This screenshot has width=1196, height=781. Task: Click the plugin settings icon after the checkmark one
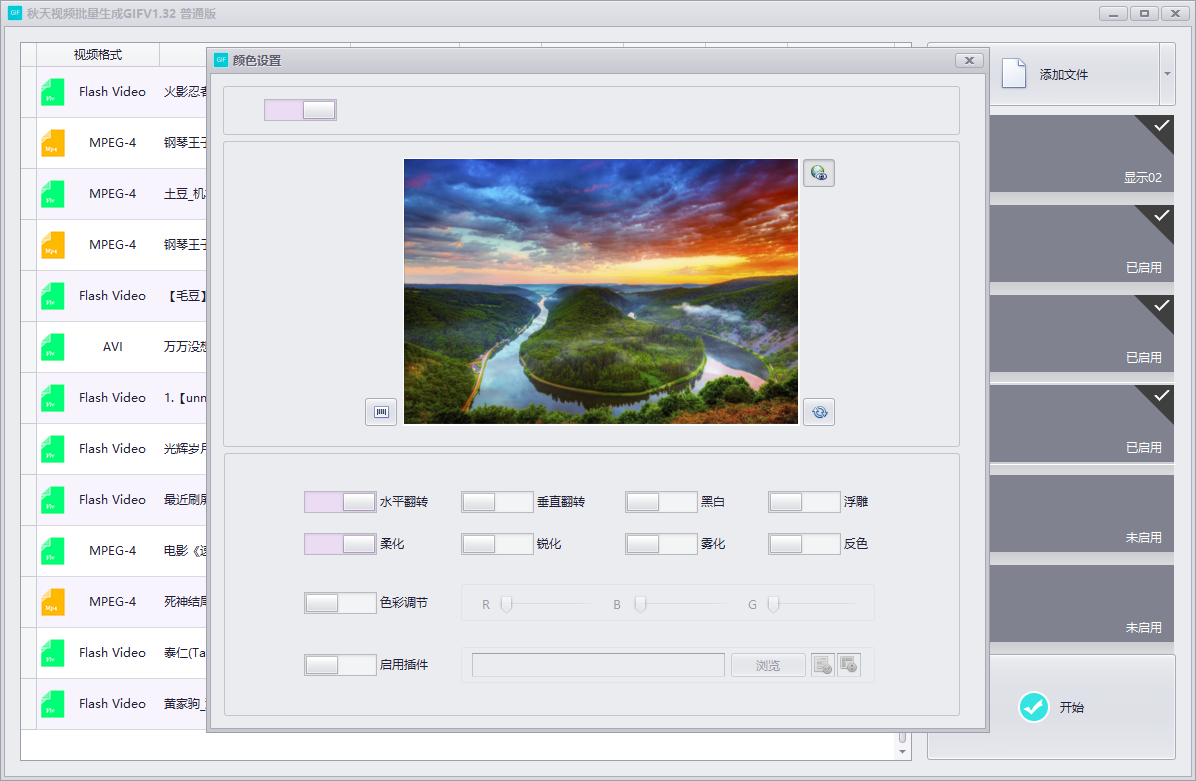[x=849, y=665]
